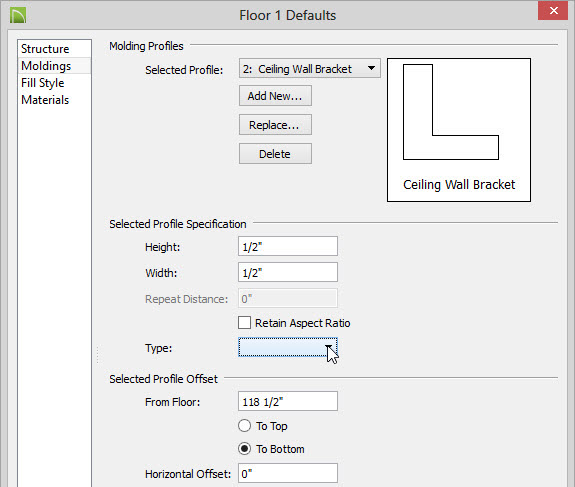Viewport: 575px width, 487px height.
Task: Click the Add New... button
Action: pyautogui.click(x=275, y=96)
